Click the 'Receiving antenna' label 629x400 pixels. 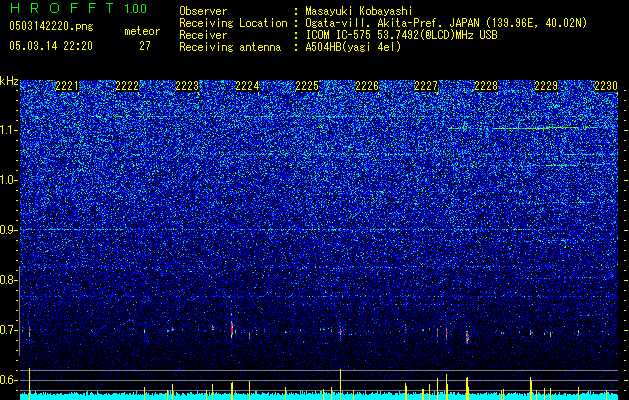click(230, 47)
